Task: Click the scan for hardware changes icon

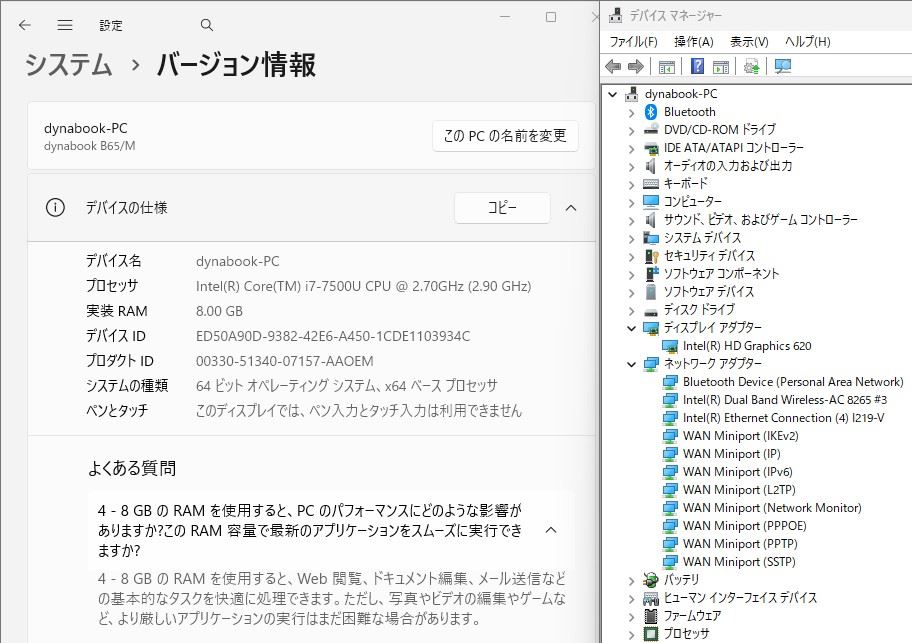Action: pyautogui.click(x=783, y=67)
